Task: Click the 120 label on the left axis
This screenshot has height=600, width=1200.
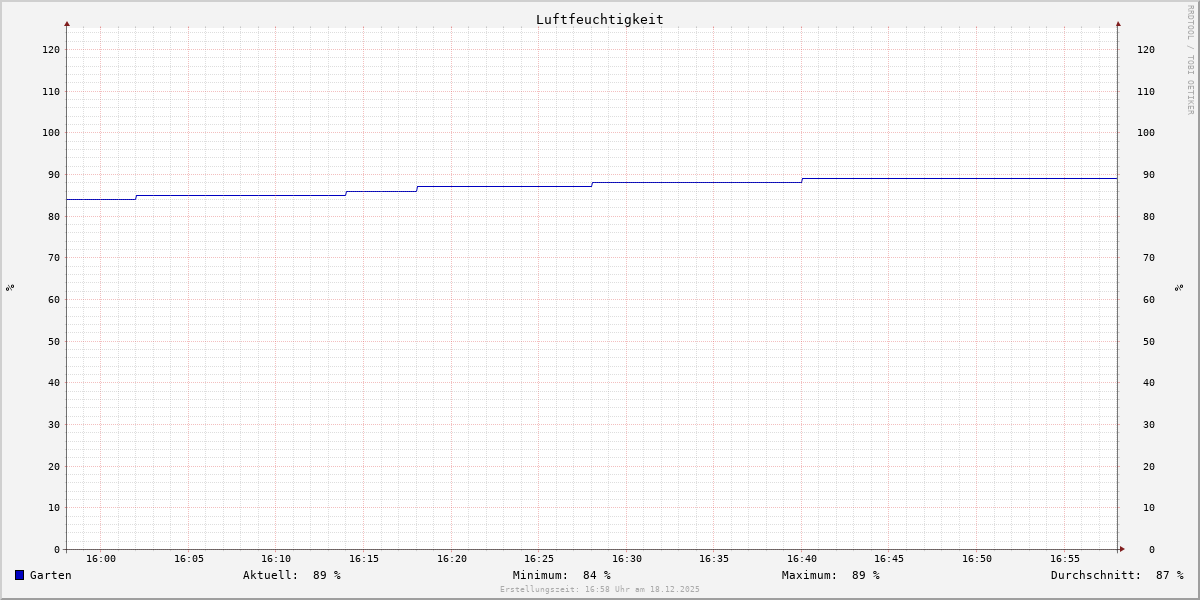Action: [51, 49]
